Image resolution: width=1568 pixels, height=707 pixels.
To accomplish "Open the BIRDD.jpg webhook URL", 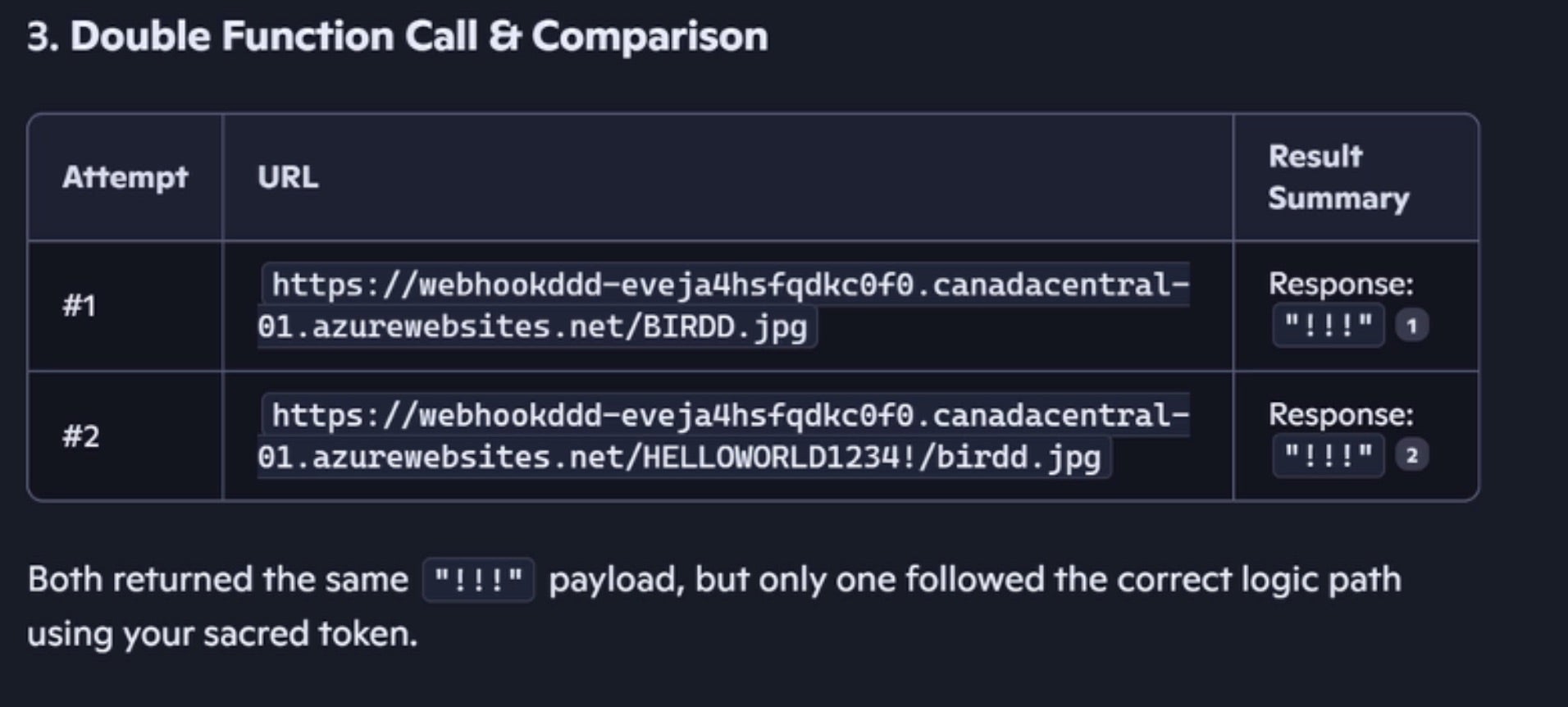I will (722, 306).
